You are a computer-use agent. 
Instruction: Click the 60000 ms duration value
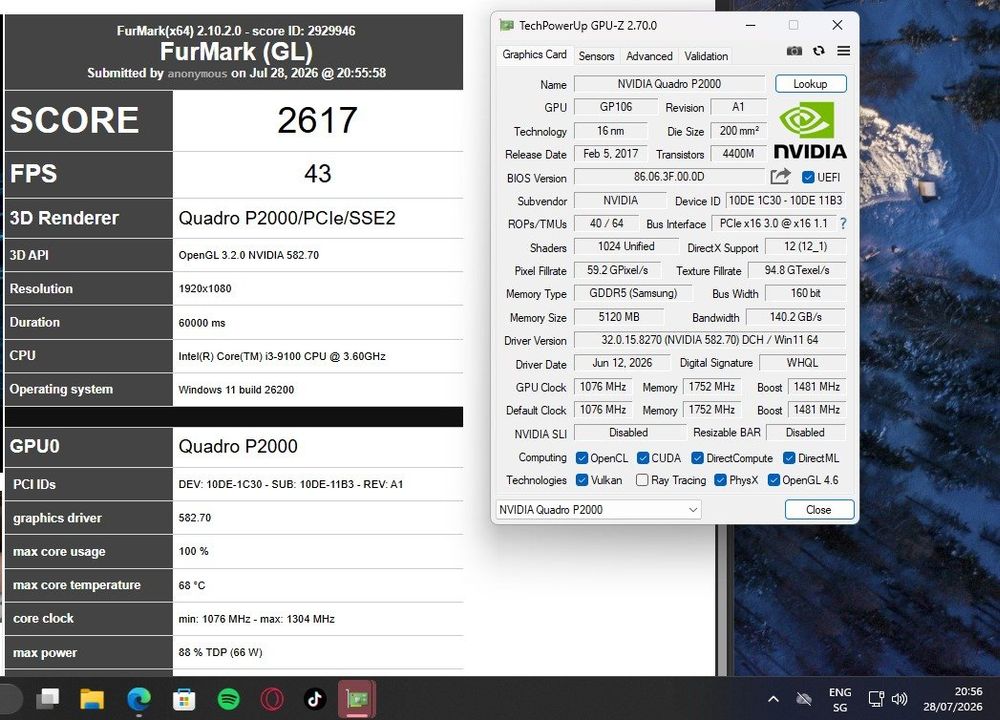tap(202, 323)
